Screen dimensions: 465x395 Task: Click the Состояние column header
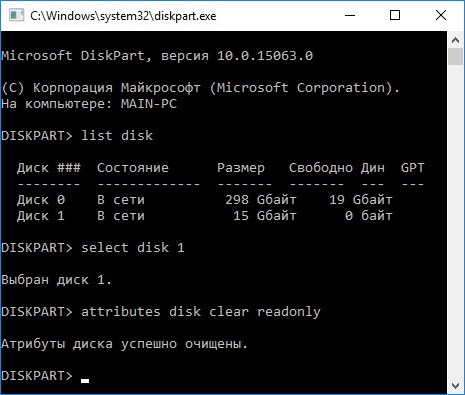tap(133, 168)
